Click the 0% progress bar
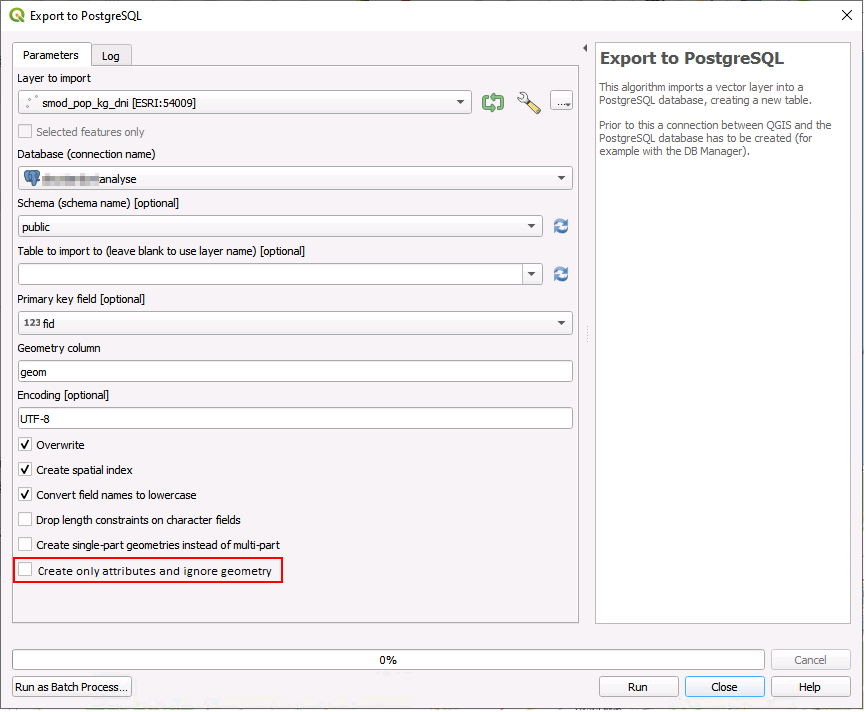Viewport: 866px width, 712px height. click(x=388, y=659)
